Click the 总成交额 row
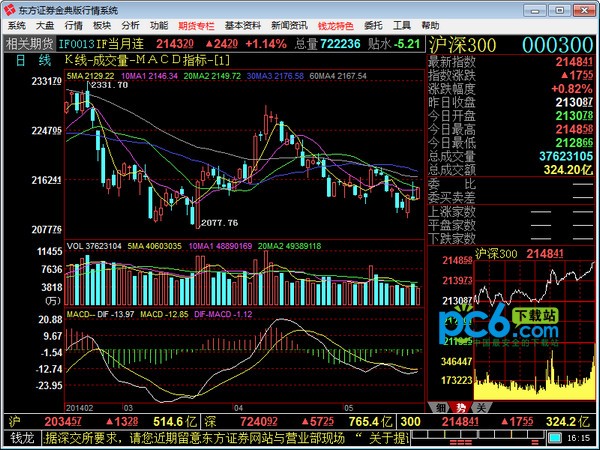Screen dimensions: 600x450 510,170
